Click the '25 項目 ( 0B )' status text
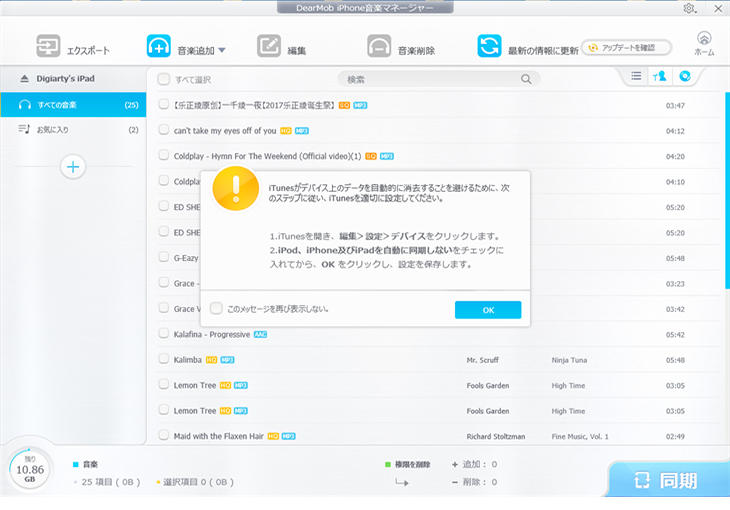 point(111,482)
